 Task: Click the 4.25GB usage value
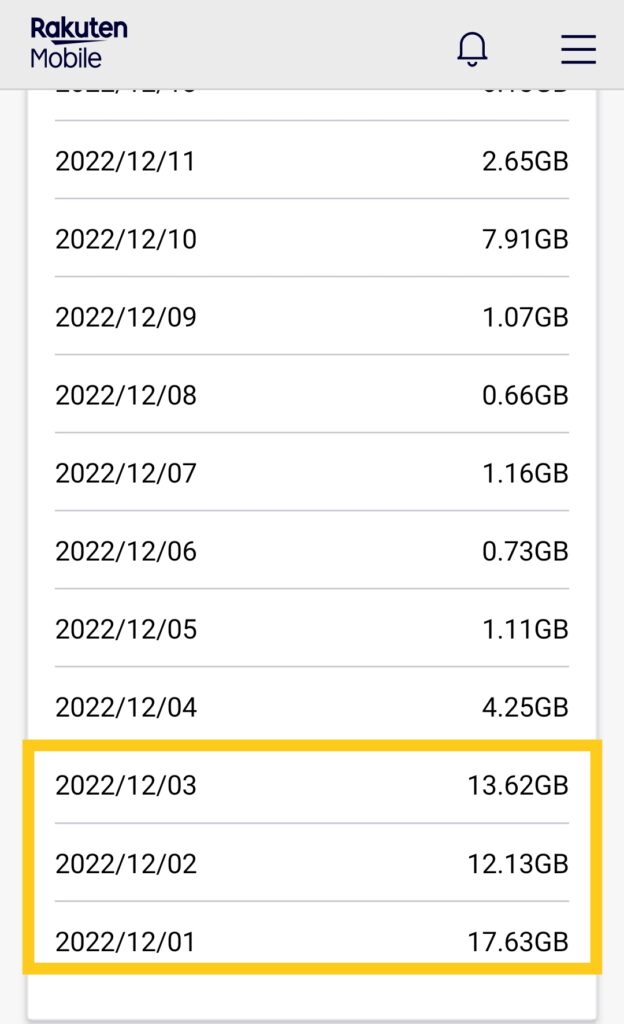point(525,707)
